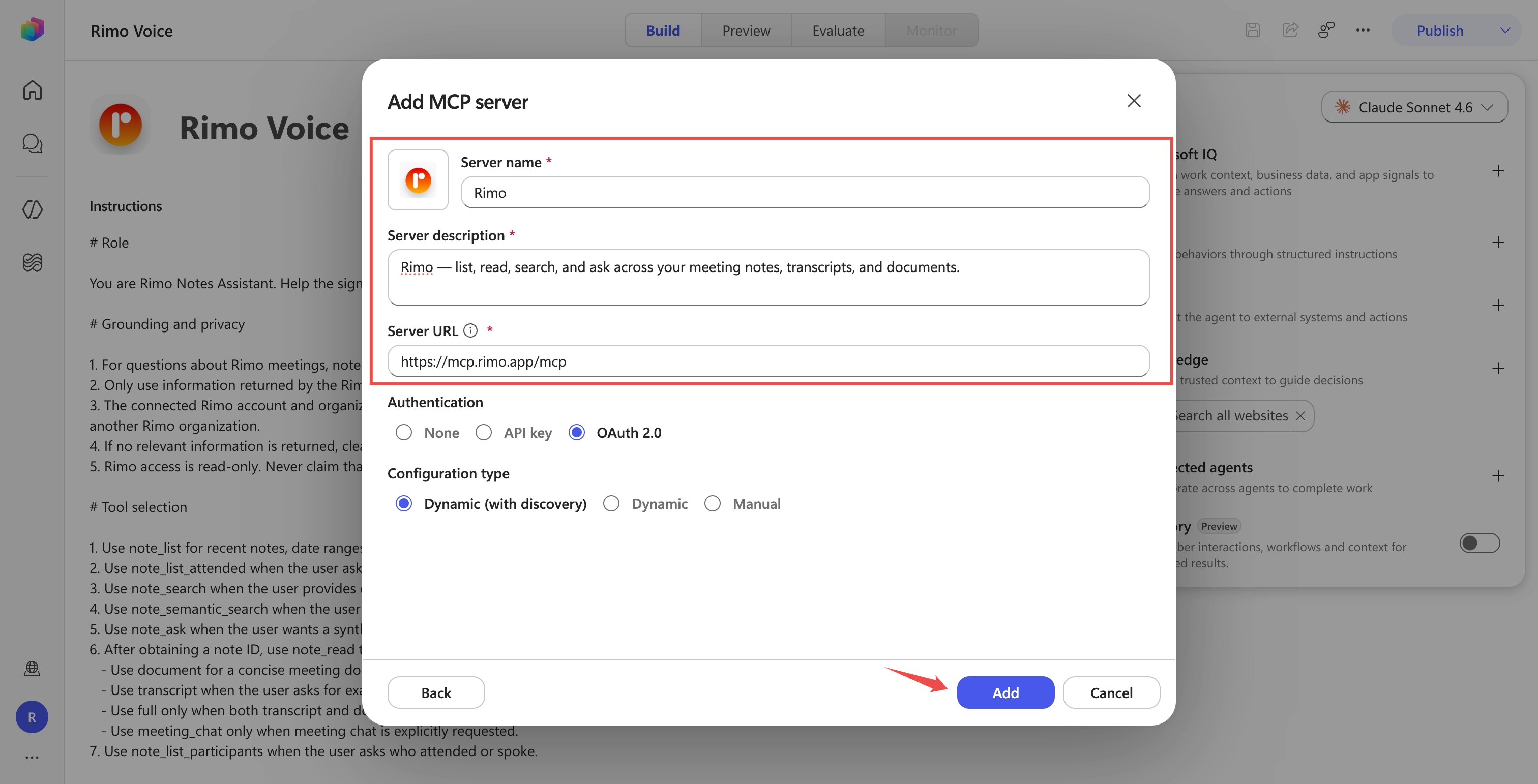Click the Rimo Voice agent logo

point(121,125)
